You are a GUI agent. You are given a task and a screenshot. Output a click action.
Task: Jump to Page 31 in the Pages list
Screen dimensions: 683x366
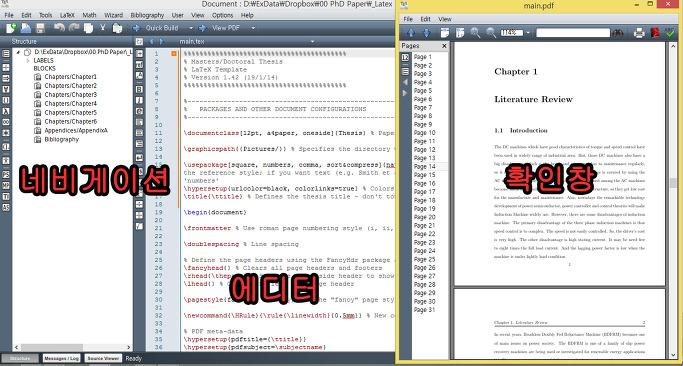coord(424,310)
